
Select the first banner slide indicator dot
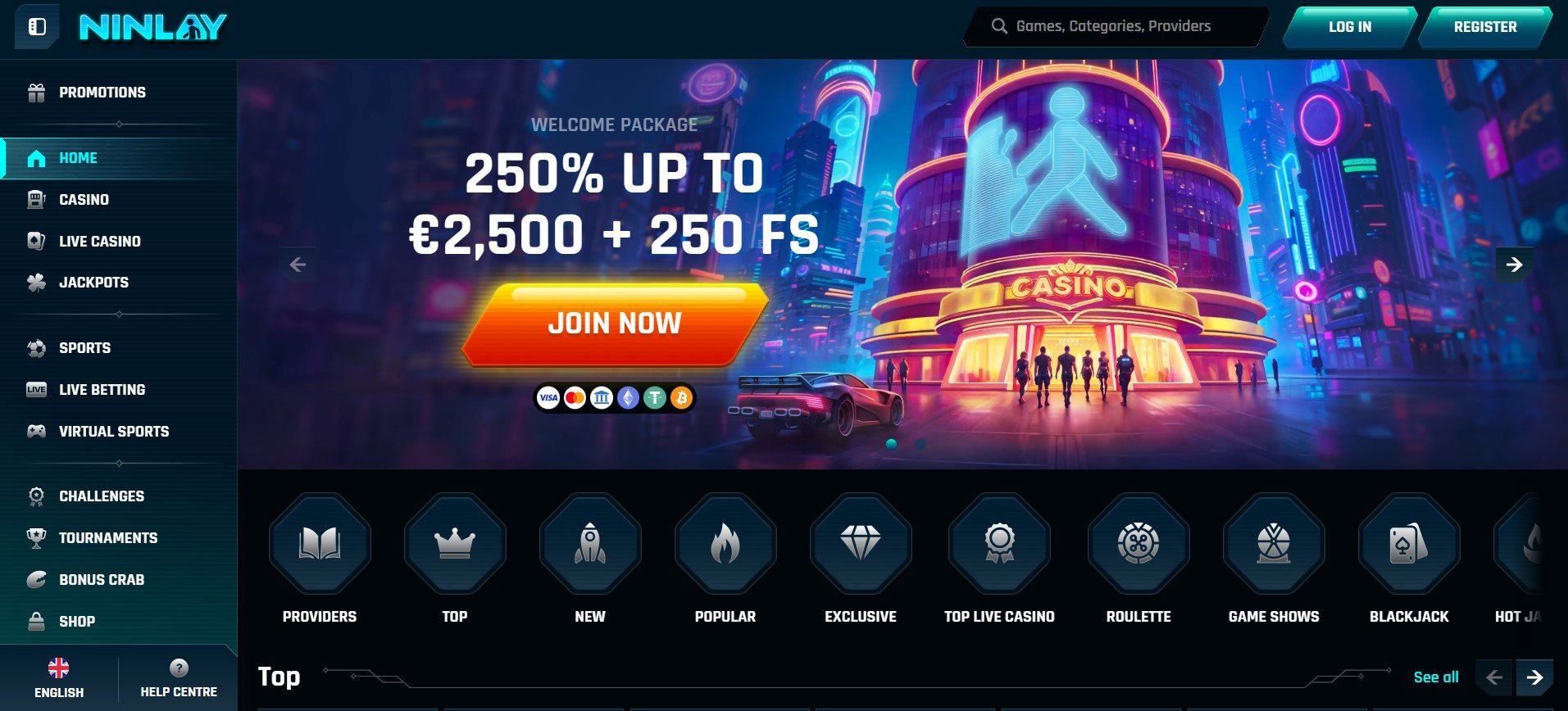click(x=891, y=444)
